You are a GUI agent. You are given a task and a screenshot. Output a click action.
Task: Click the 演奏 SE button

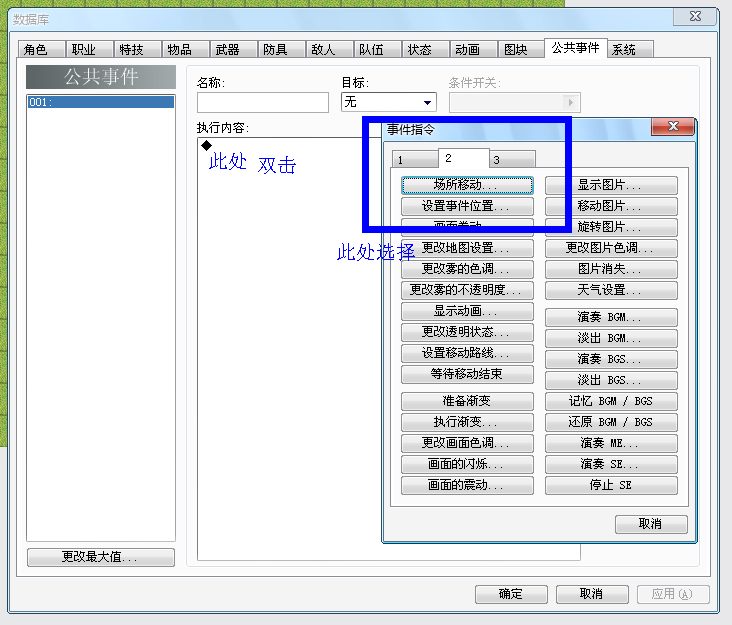pos(611,464)
